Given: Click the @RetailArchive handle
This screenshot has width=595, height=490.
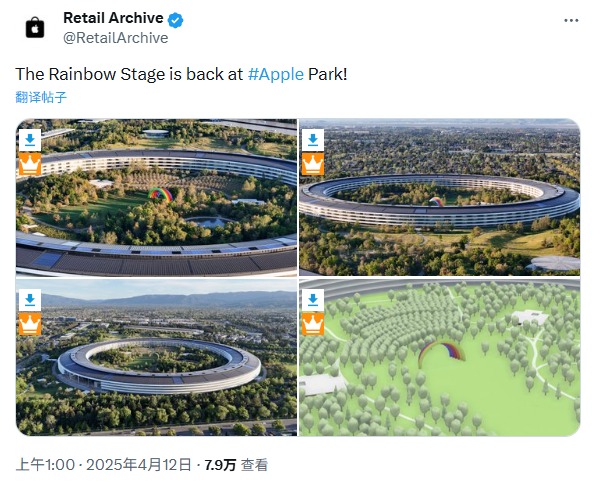Looking at the screenshot, I should pyautogui.click(x=115, y=38).
